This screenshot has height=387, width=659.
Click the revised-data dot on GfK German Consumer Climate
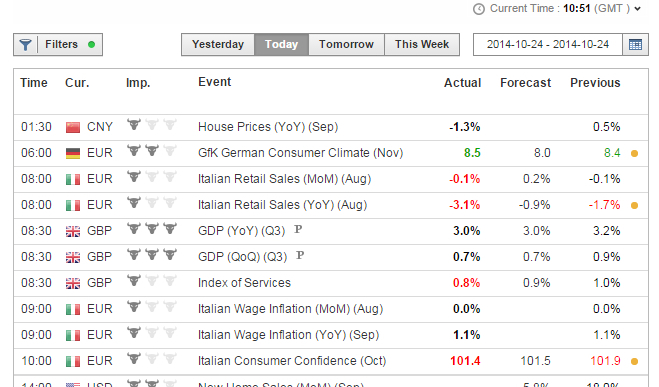tap(635, 154)
